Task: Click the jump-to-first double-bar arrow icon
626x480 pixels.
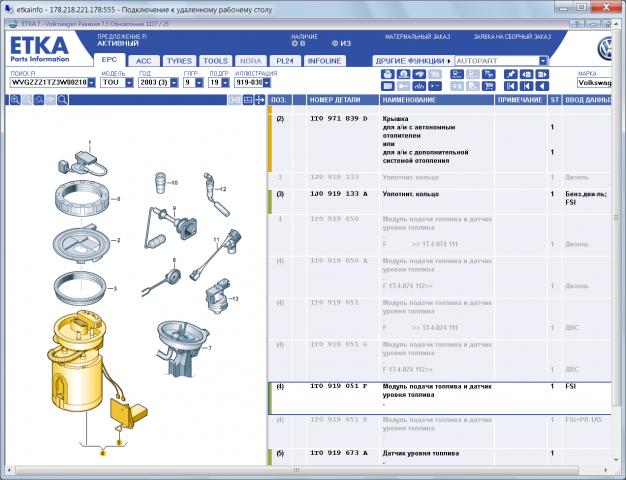Action: click(x=511, y=86)
